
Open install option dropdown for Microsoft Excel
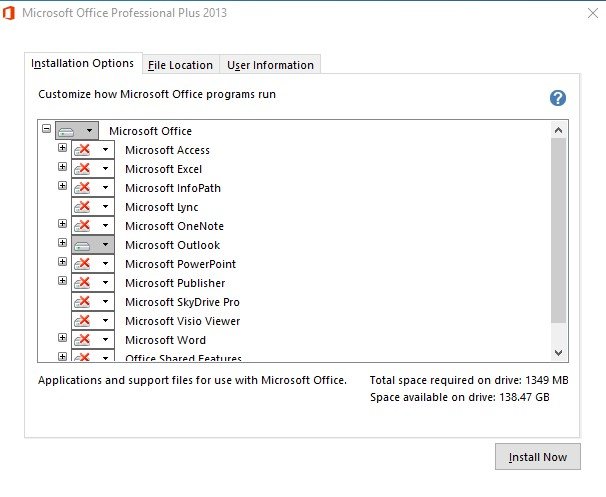[x=105, y=169]
